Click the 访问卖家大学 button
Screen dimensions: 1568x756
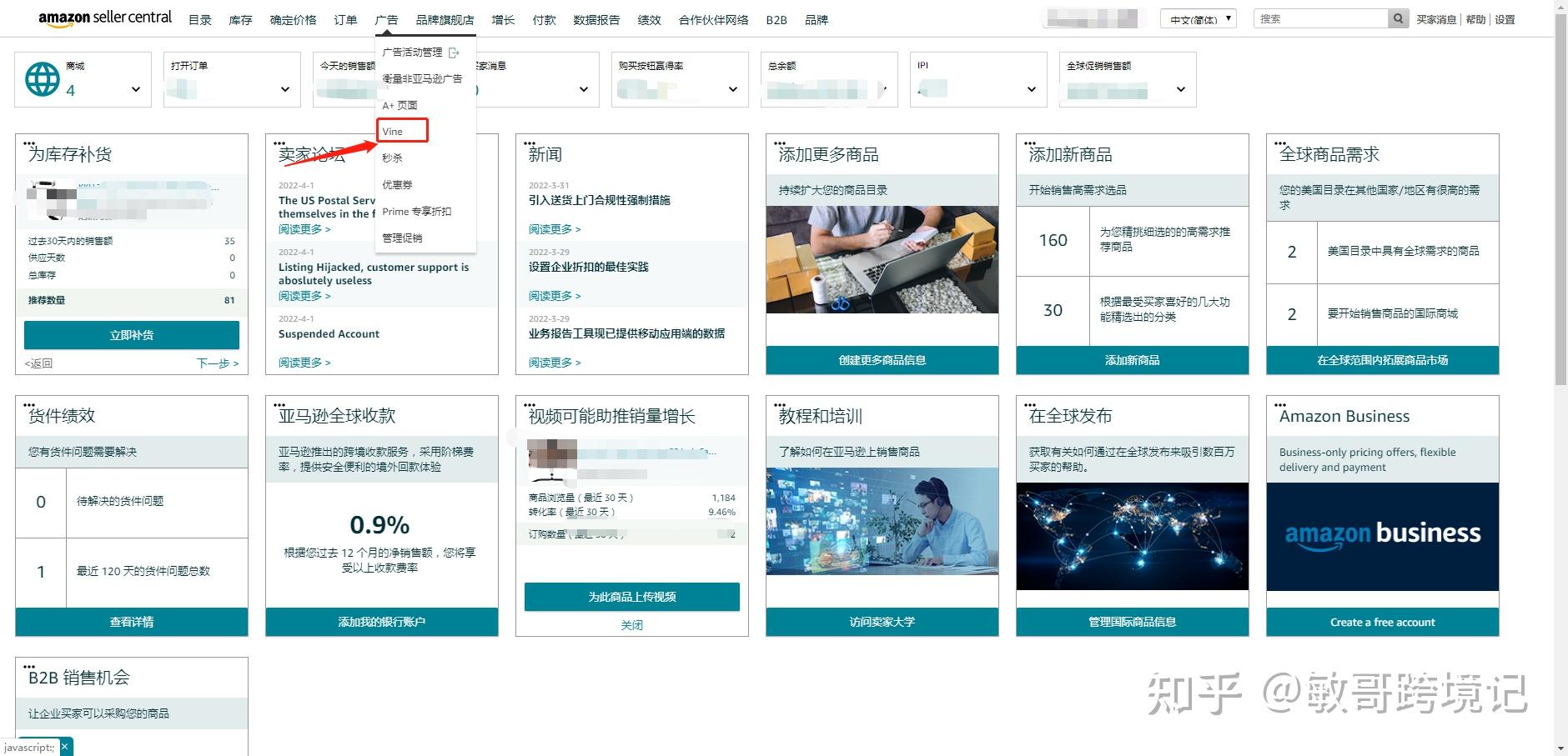pyautogui.click(x=882, y=622)
